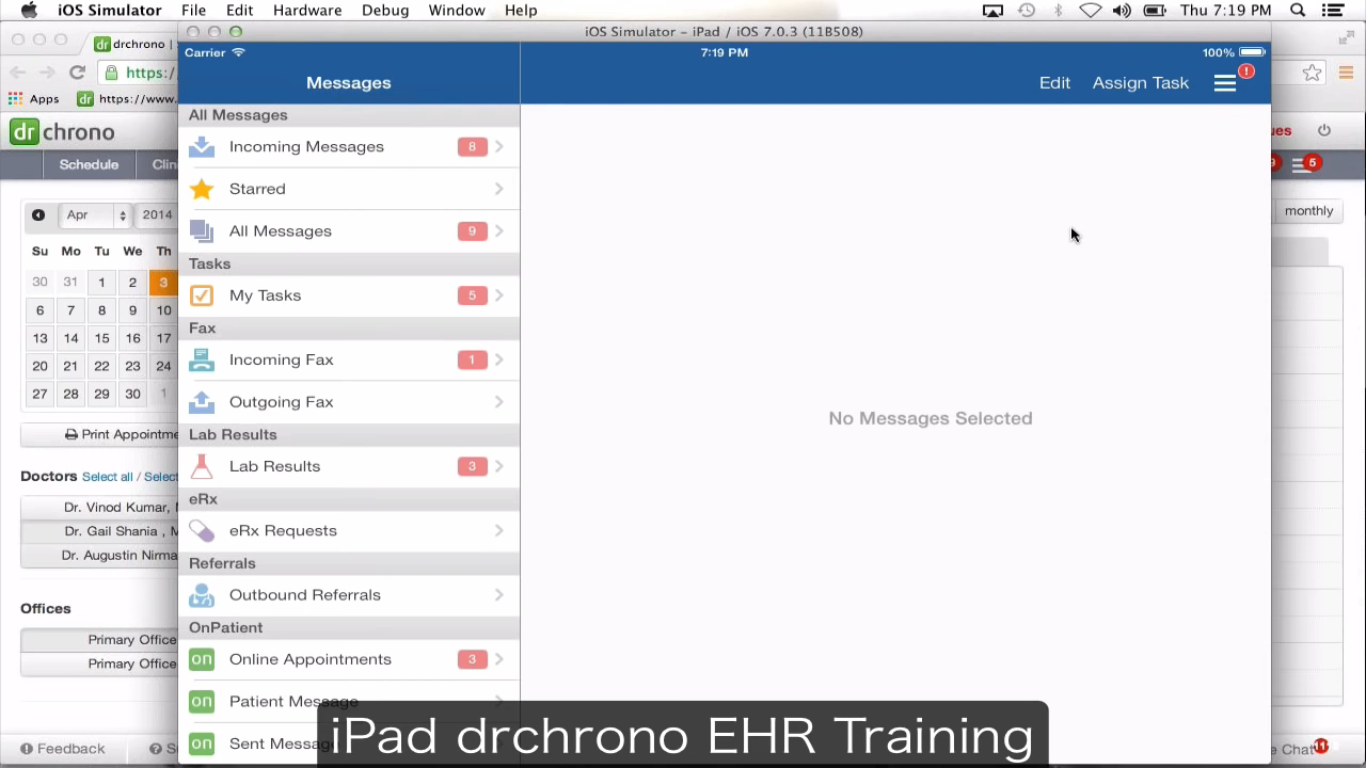
Task: Click the drchrono logo in browser
Action: (62, 132)
